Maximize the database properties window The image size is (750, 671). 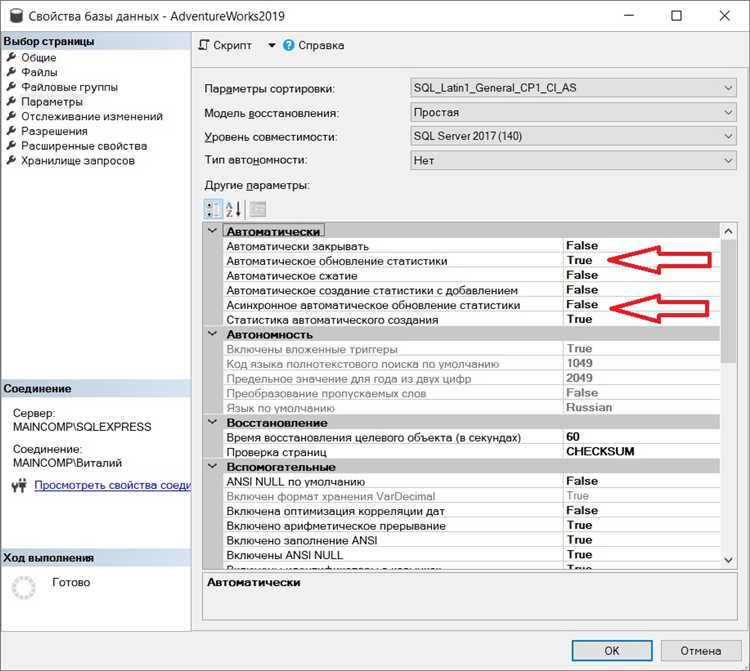click(x=676, y=16)
